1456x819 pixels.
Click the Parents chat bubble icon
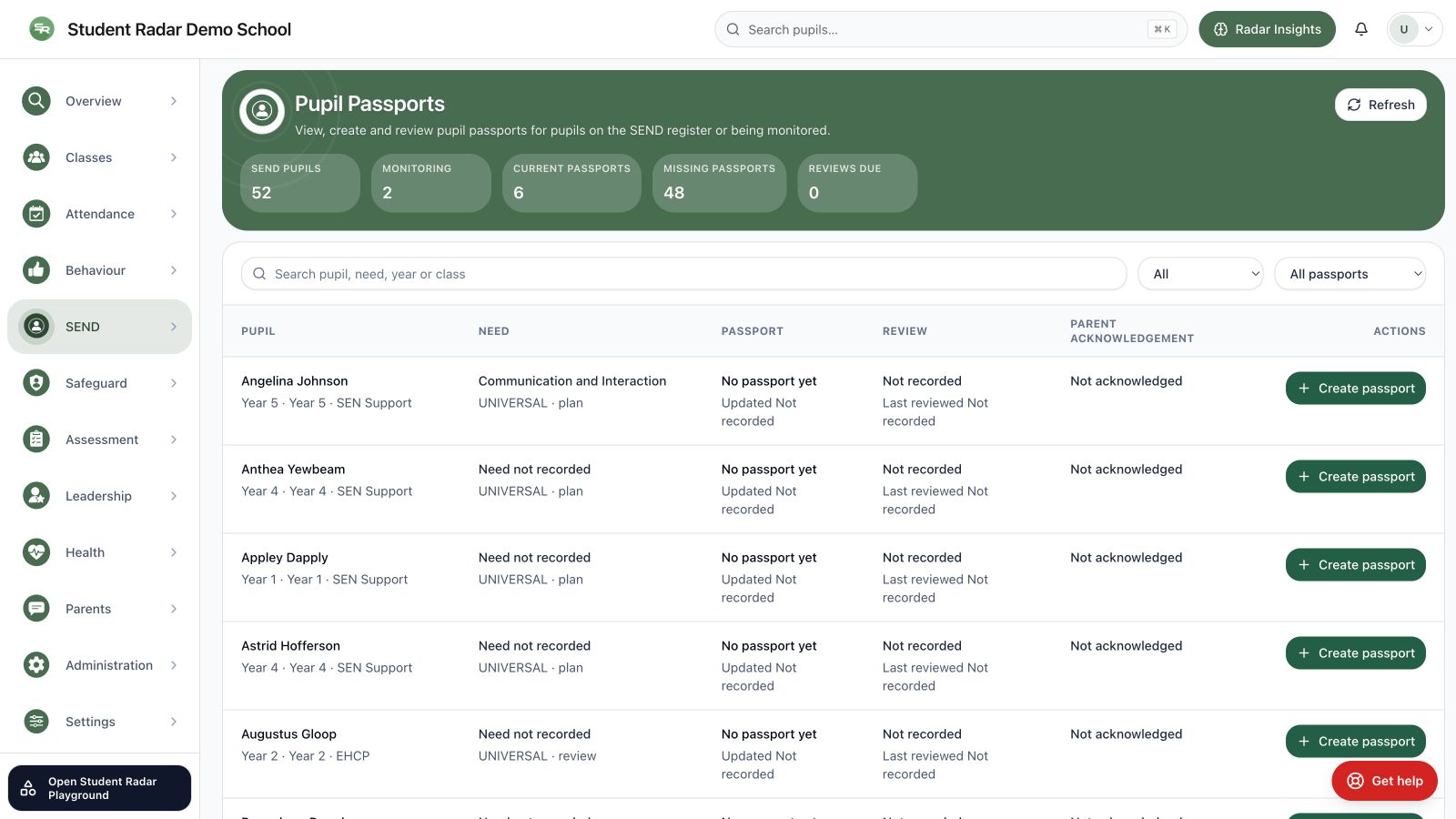click(36, 609)
